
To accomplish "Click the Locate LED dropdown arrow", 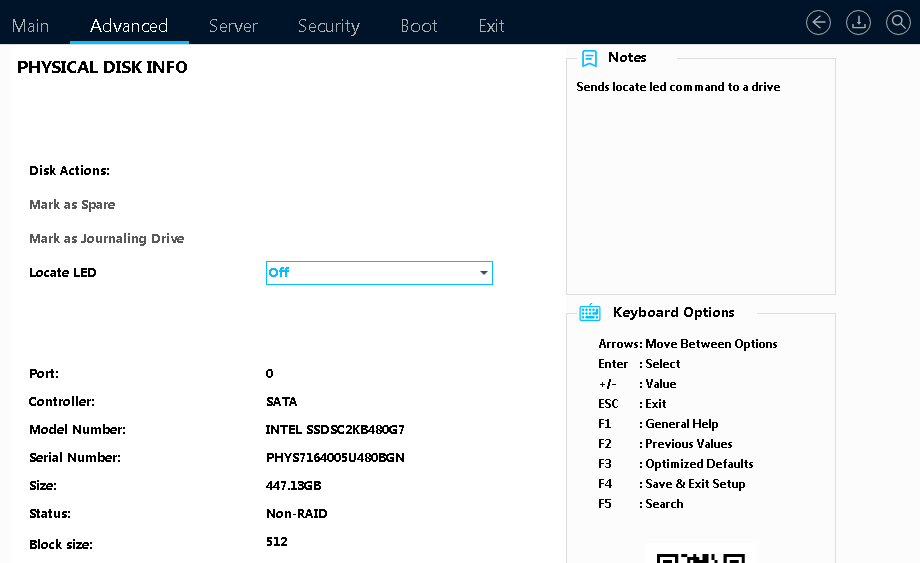I will 483,273.
